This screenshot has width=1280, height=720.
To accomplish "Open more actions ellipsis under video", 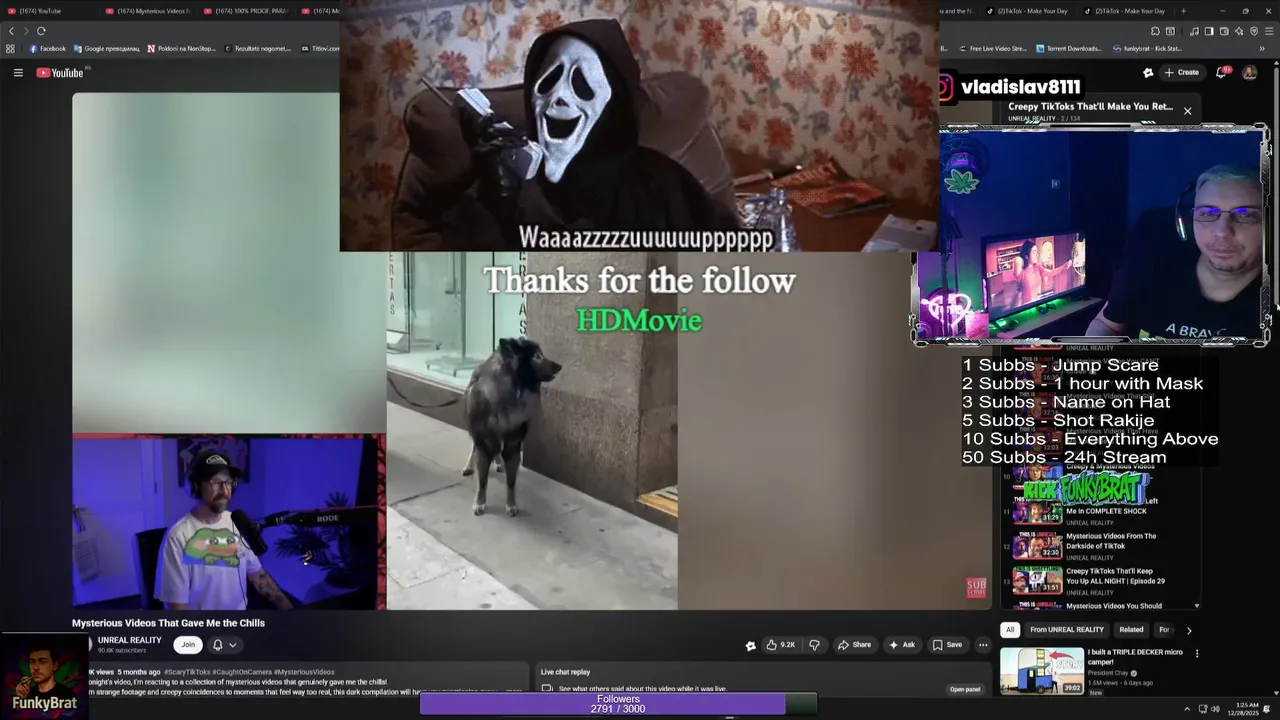I will click(x=983, y=645).
